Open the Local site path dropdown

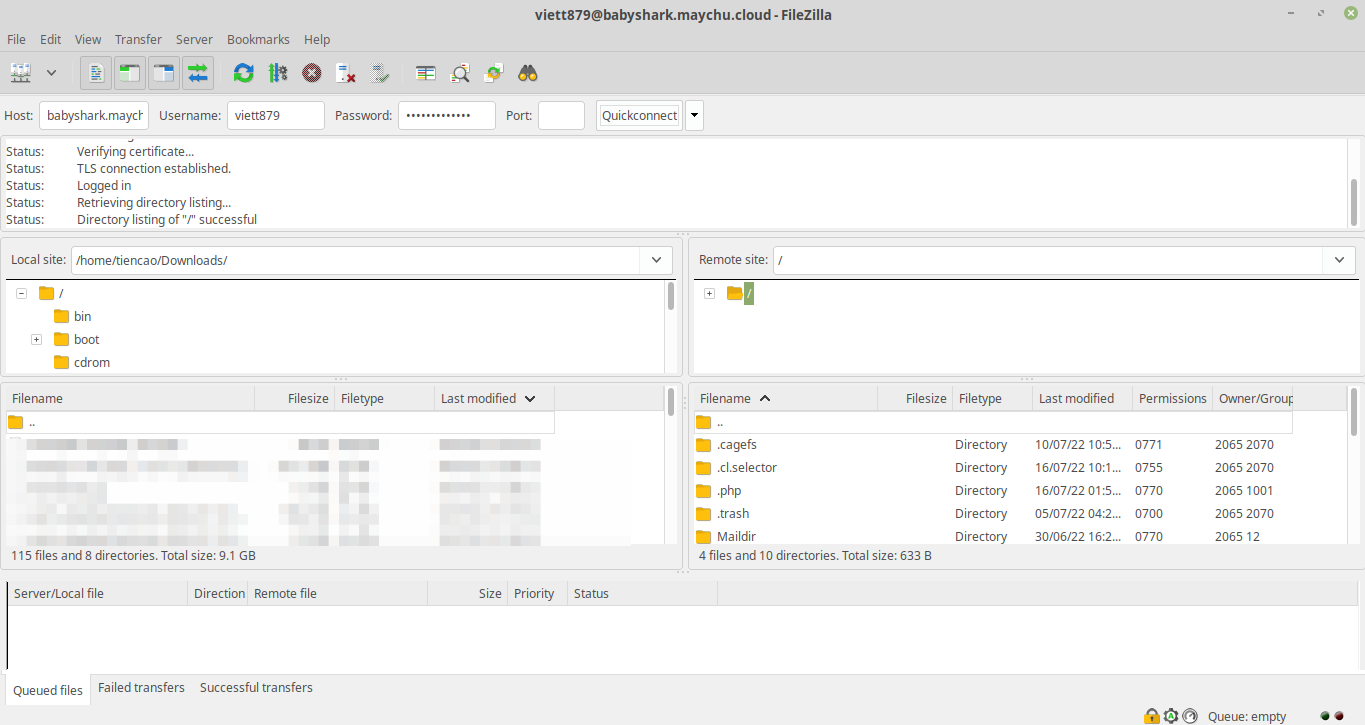[656, 260]
